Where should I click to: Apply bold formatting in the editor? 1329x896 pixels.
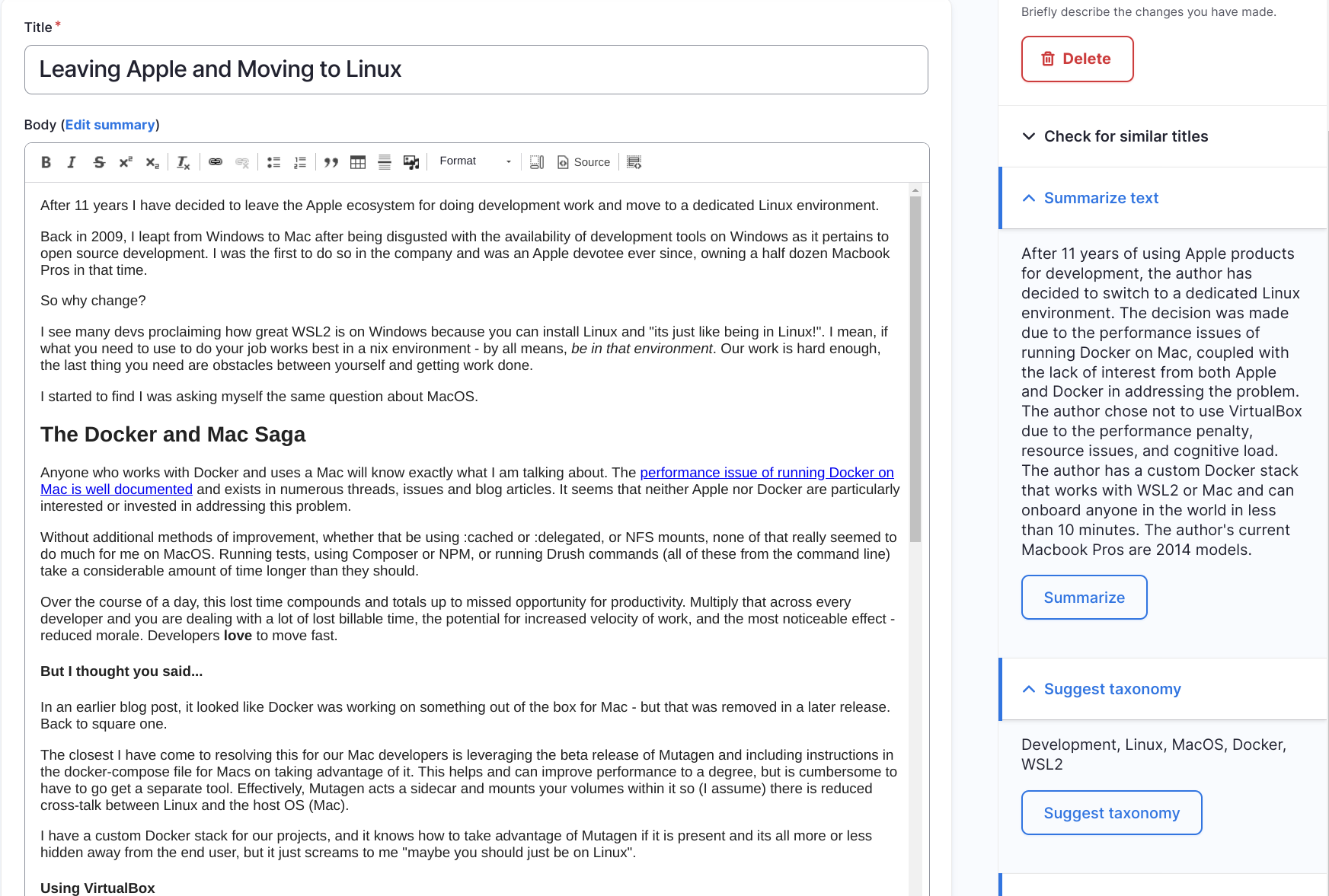pyautogui.click(x=46, y=161)
